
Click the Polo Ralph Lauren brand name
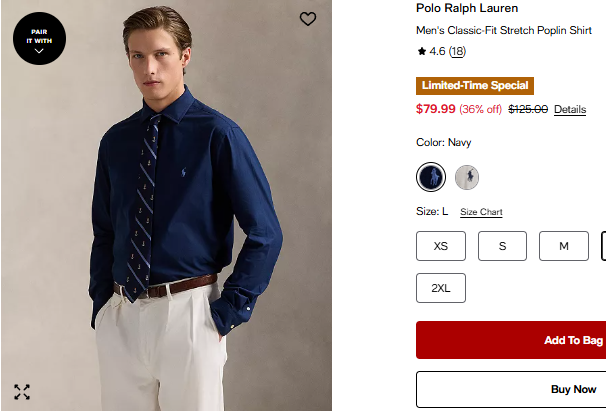pyautogui.click(x=467, y=9)
